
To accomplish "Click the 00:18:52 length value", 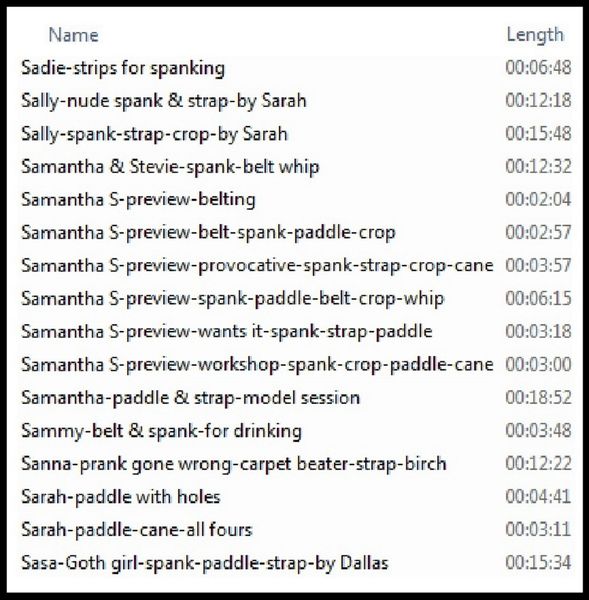I will coord(538,397).
